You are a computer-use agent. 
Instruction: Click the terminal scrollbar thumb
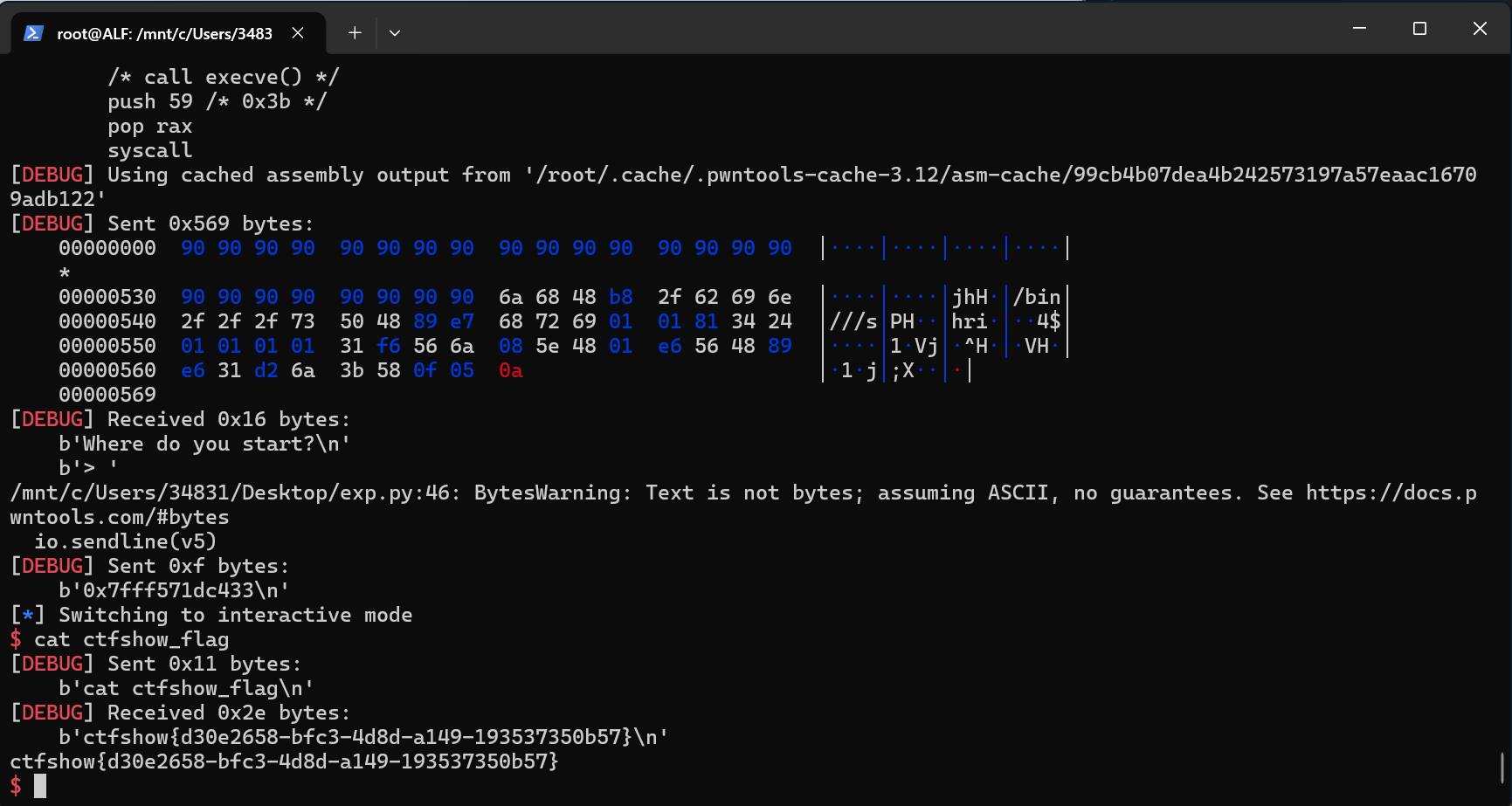coord(1503,768)
